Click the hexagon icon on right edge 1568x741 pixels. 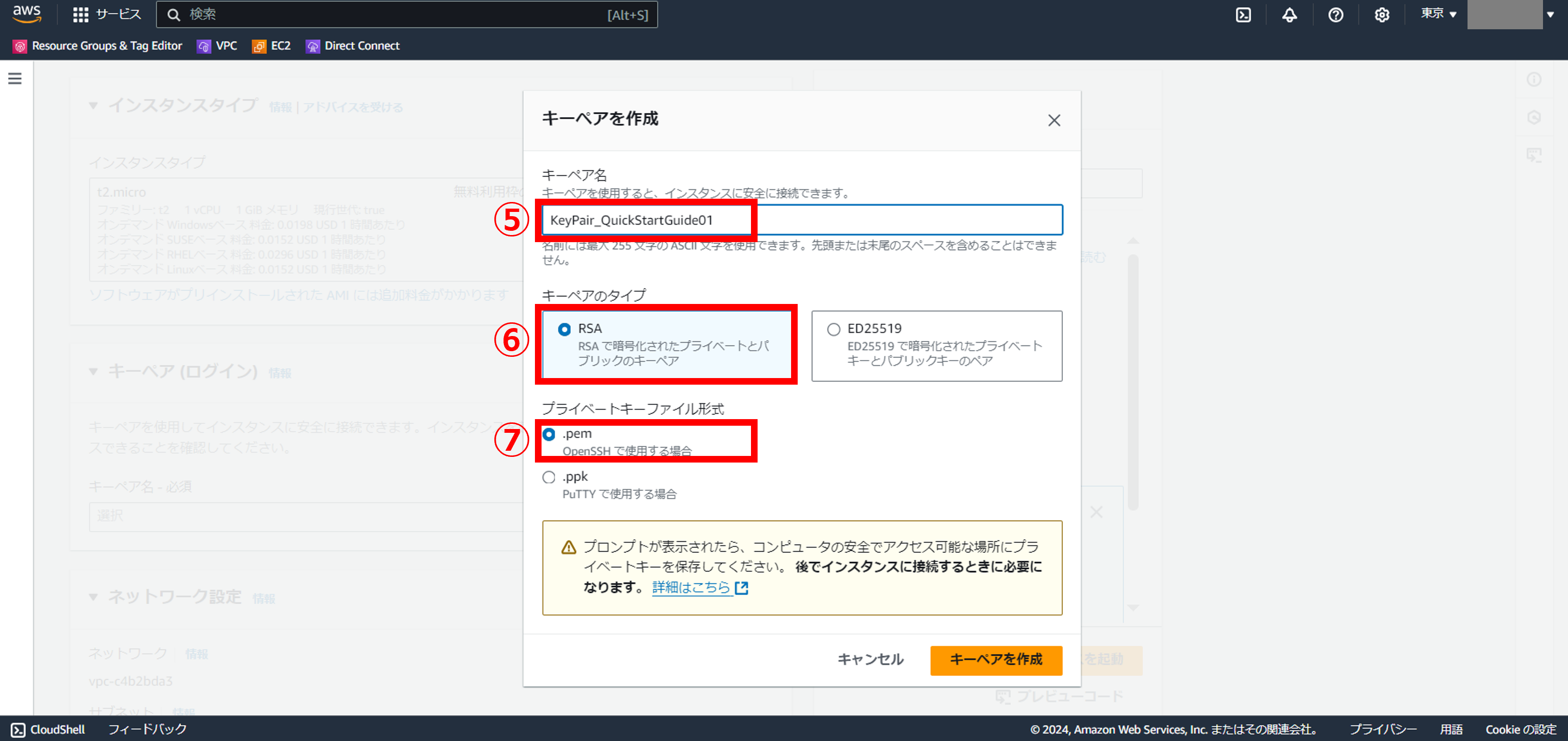point(1534,117)
